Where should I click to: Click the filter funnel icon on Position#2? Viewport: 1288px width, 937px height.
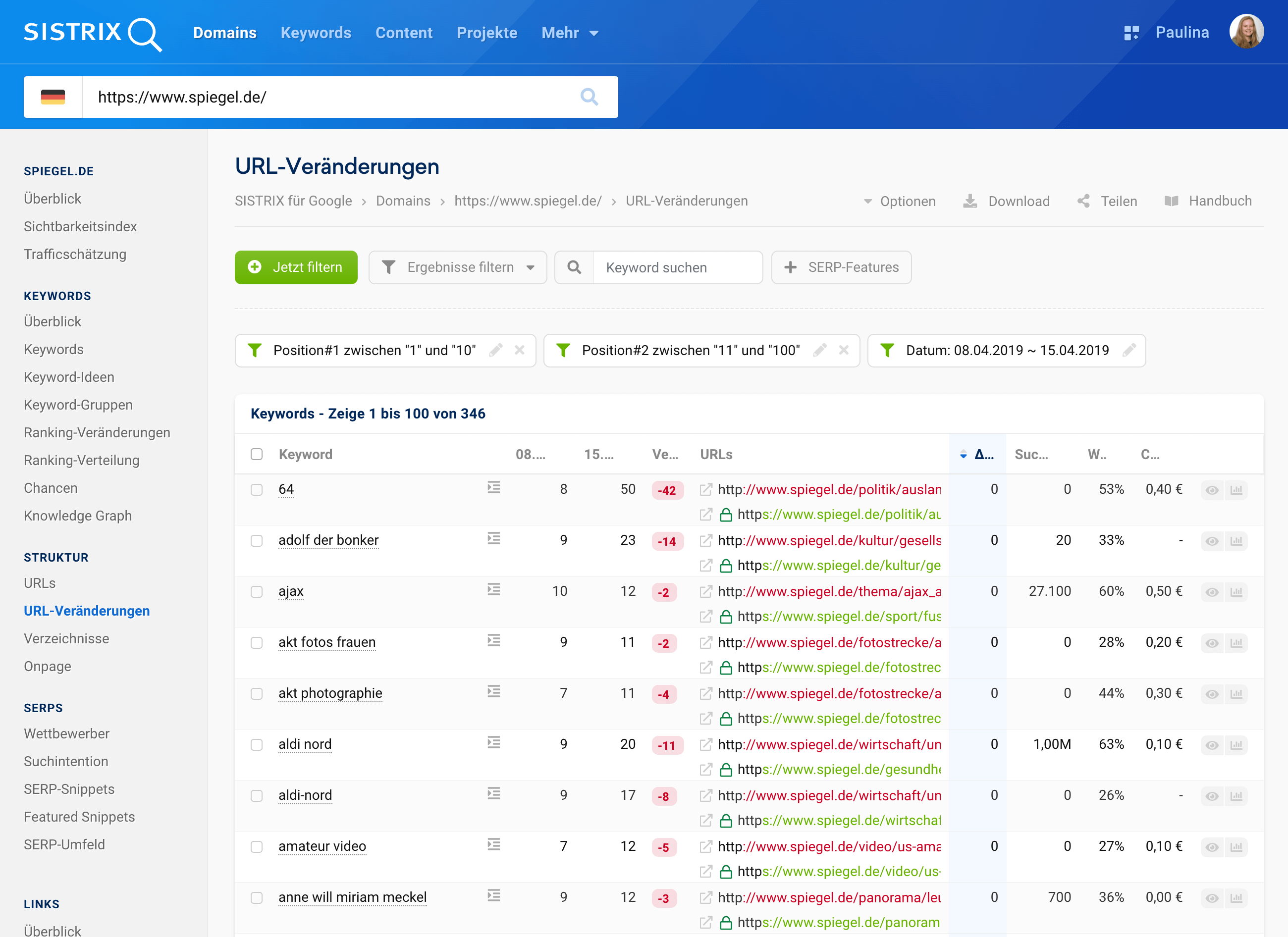pyautogui.click(x=567, y=350)
